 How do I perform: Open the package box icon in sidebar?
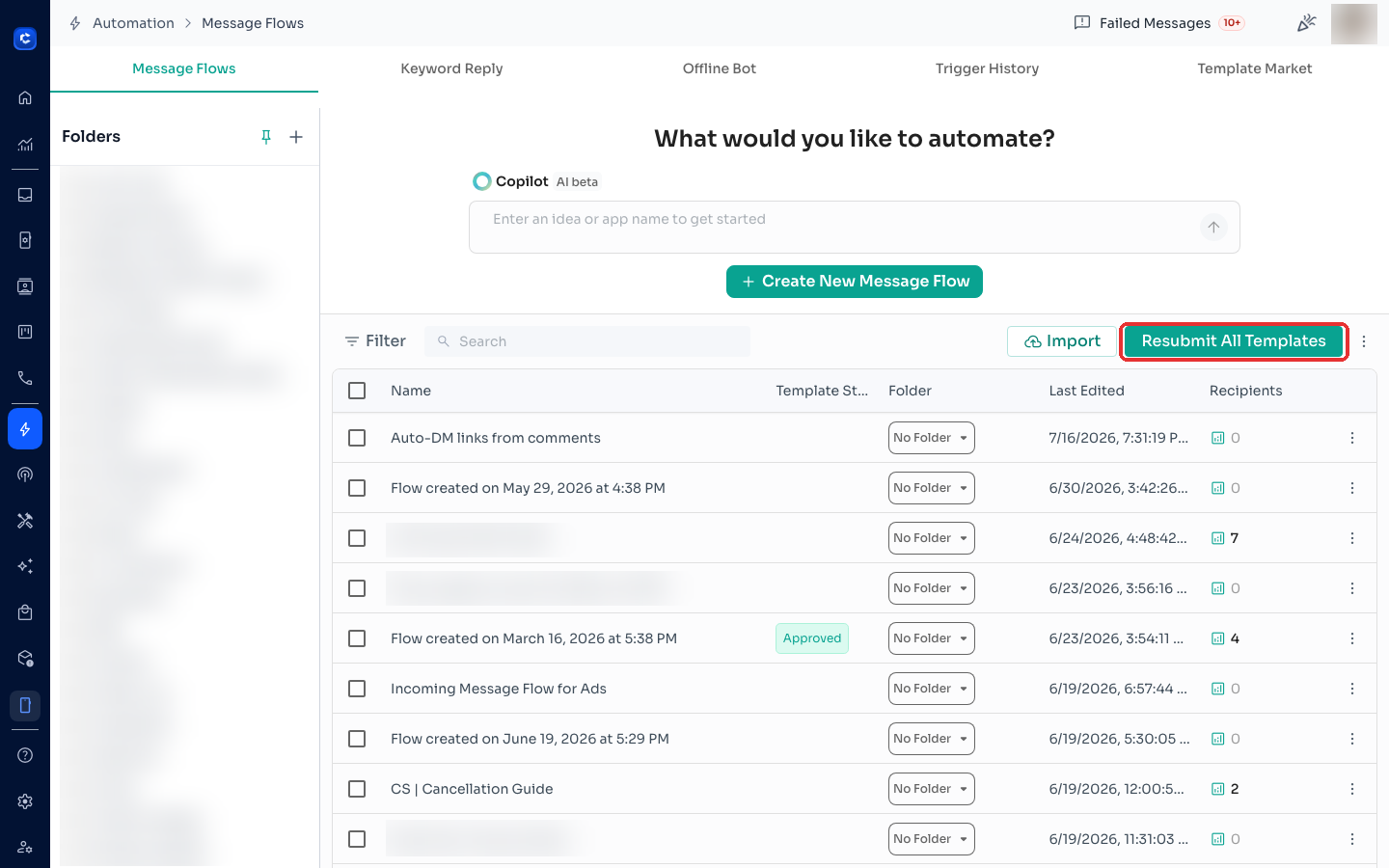[25, 659]
